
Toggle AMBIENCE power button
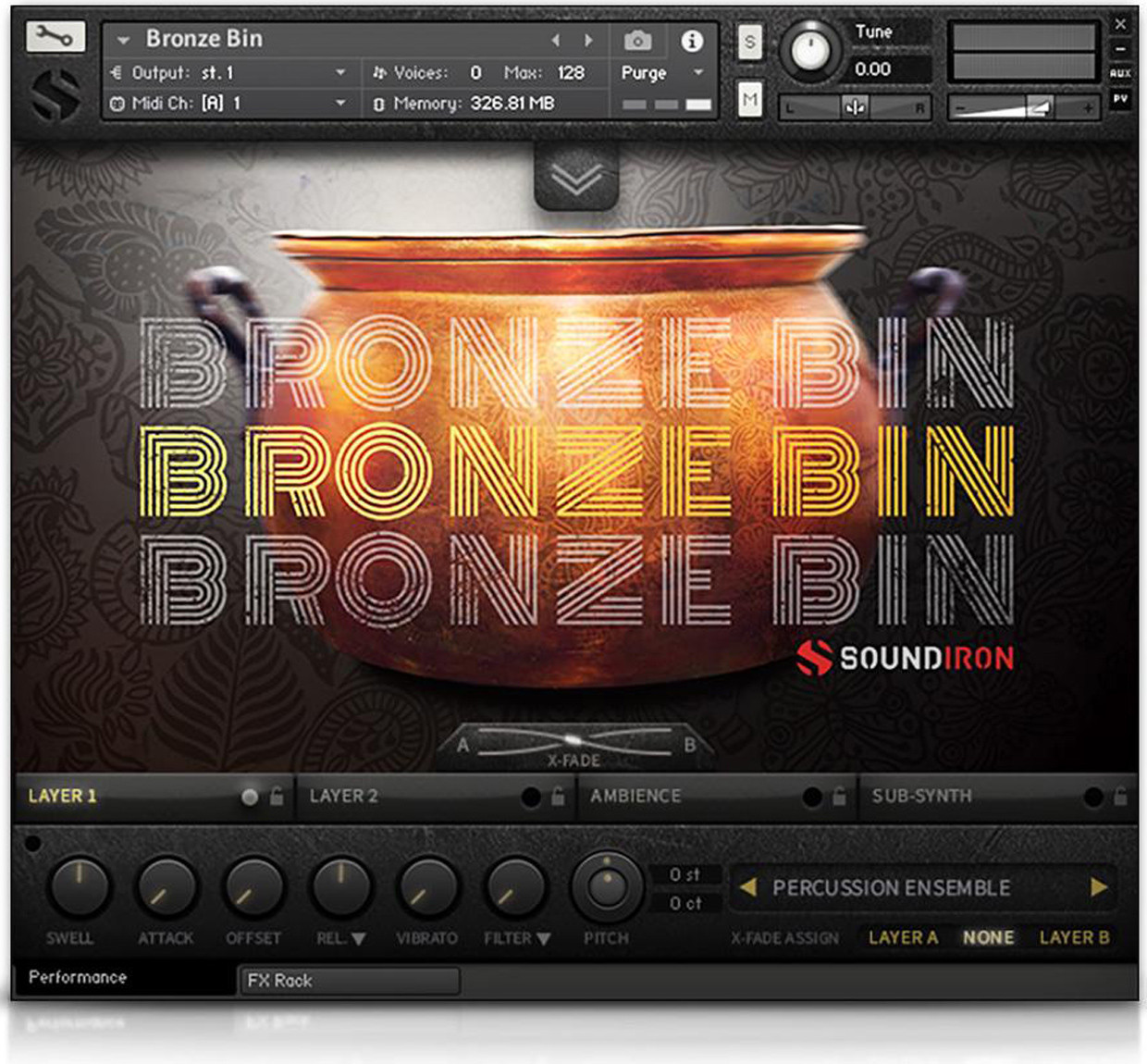point(812,797)
